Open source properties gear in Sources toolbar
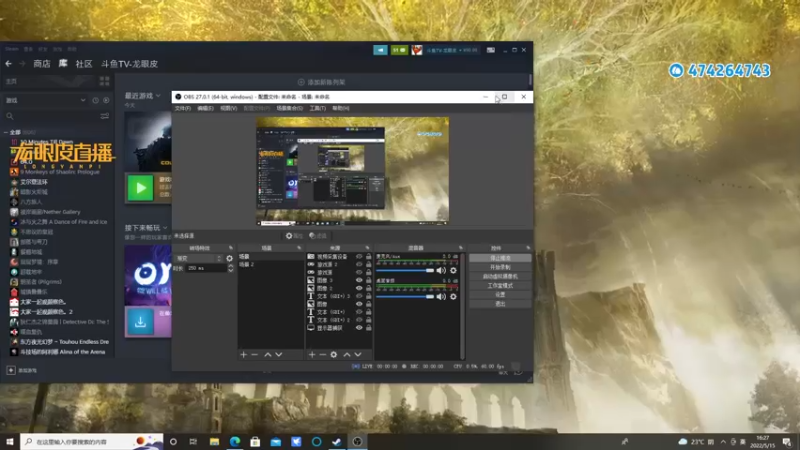Image resolution: width=800 pixels, height=450 pixels. (334, 355)
